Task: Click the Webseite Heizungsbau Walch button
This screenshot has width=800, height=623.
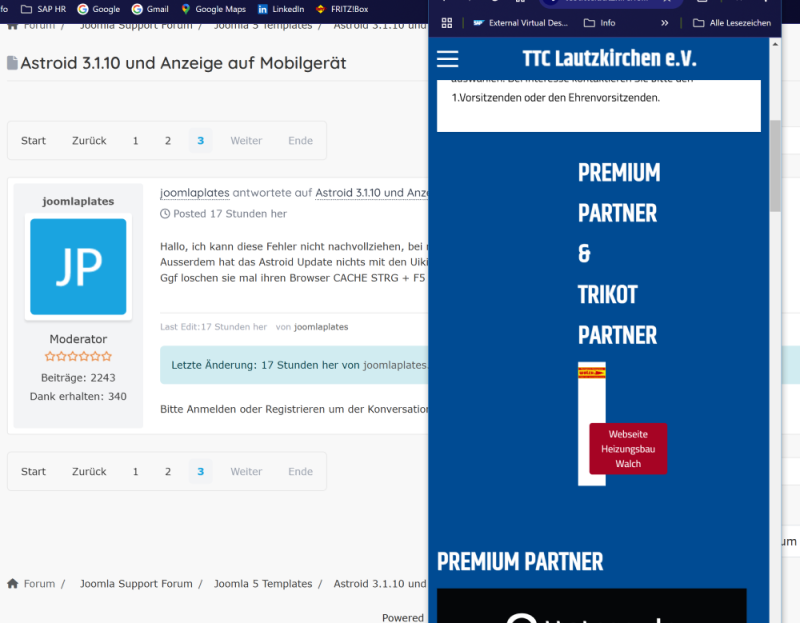Action: tap(628, 448)
